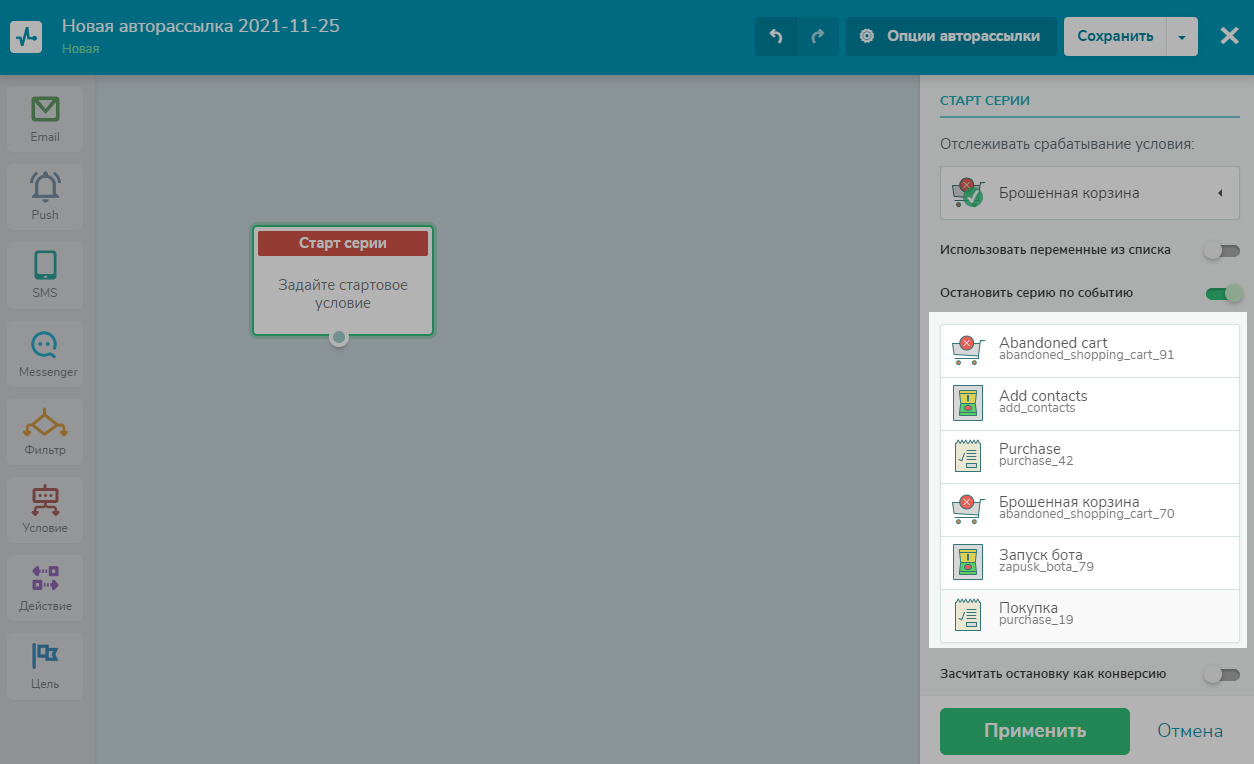1254x764 pixels.
Task: Click the Сохранить button
Action: click(x=1114, y=36)
